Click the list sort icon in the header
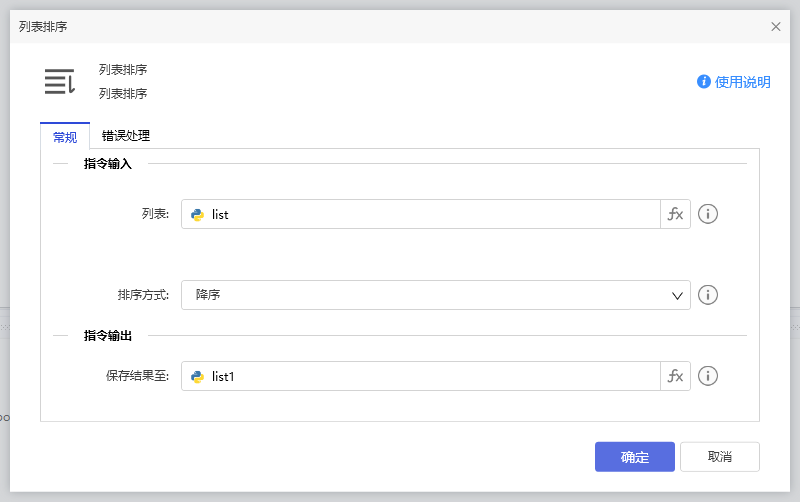 tap(60, 82)
